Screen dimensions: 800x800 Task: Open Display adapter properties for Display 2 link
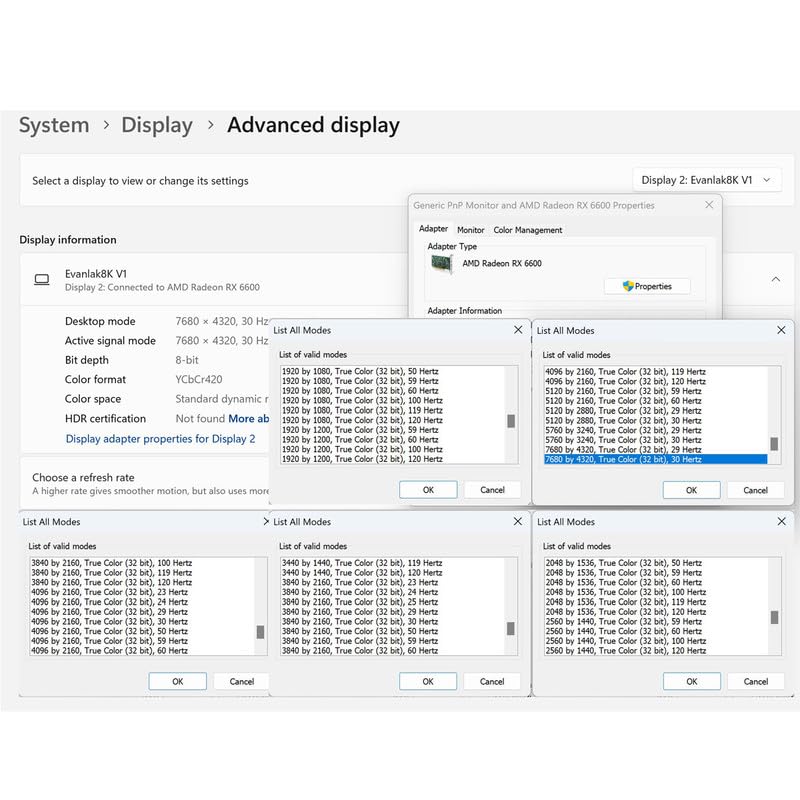(x=160, y=438)
